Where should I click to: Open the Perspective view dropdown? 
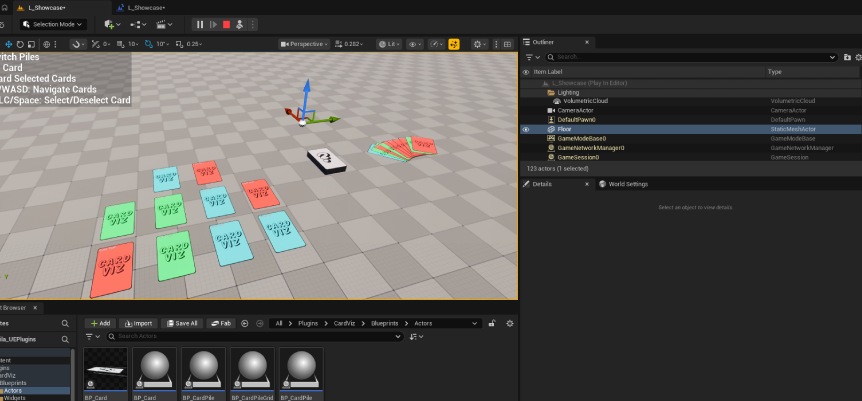click(x=304, y=44)
